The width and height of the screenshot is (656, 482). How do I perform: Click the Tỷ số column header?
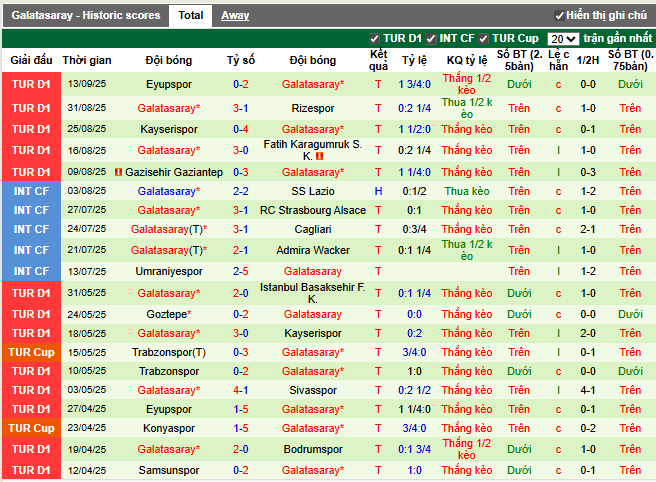(241, 60)
